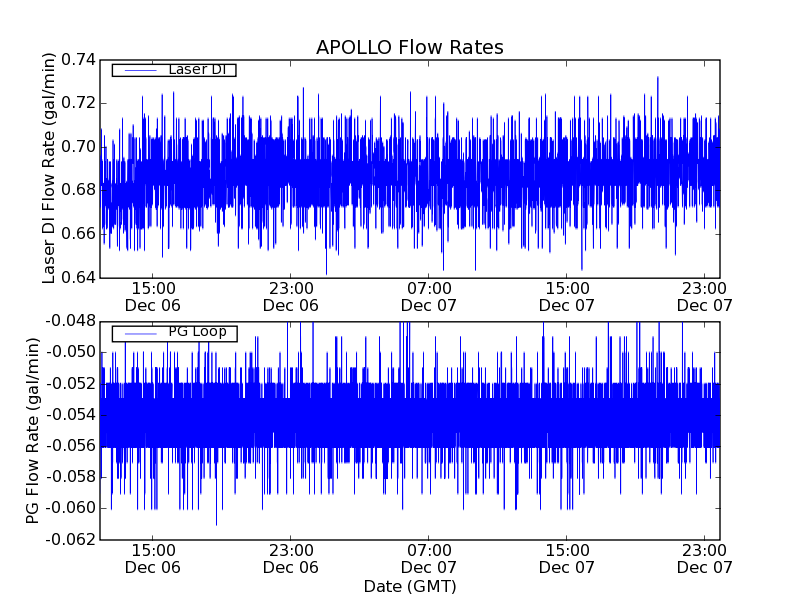Click the "APOLLO Flow Rates" chart title
This screenshot has height=600, width=800.
point(410,47)
